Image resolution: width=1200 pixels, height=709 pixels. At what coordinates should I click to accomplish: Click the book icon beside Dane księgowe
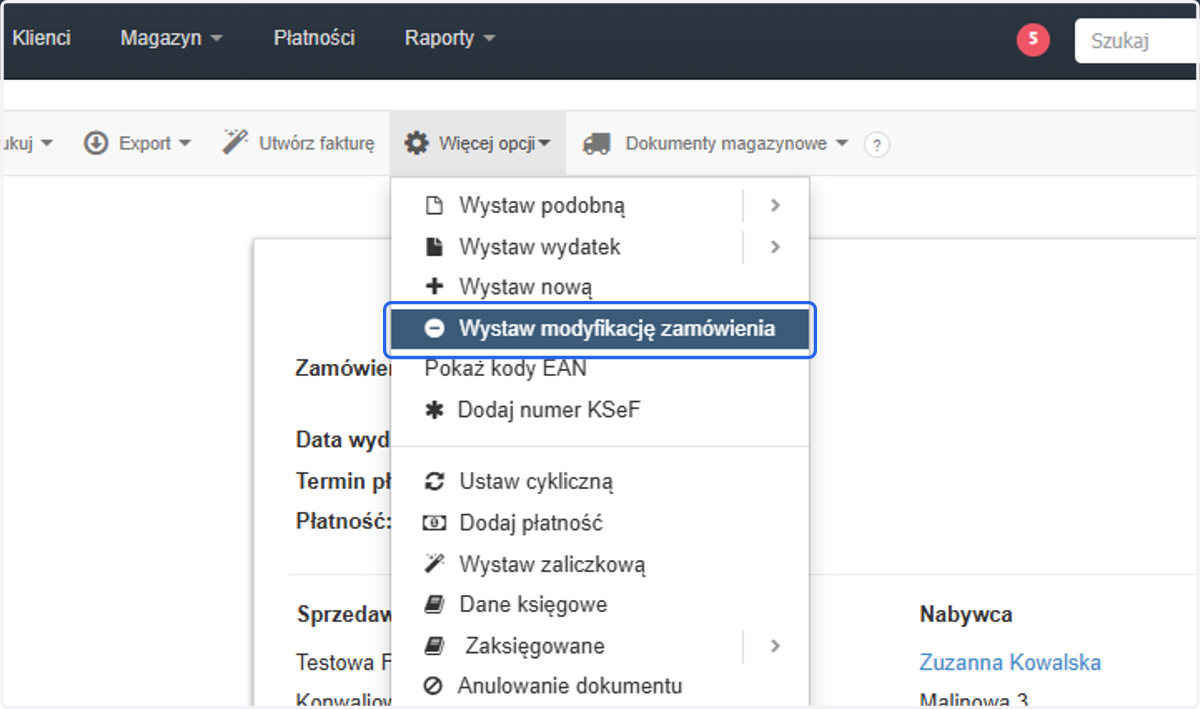tap(434, 604)
